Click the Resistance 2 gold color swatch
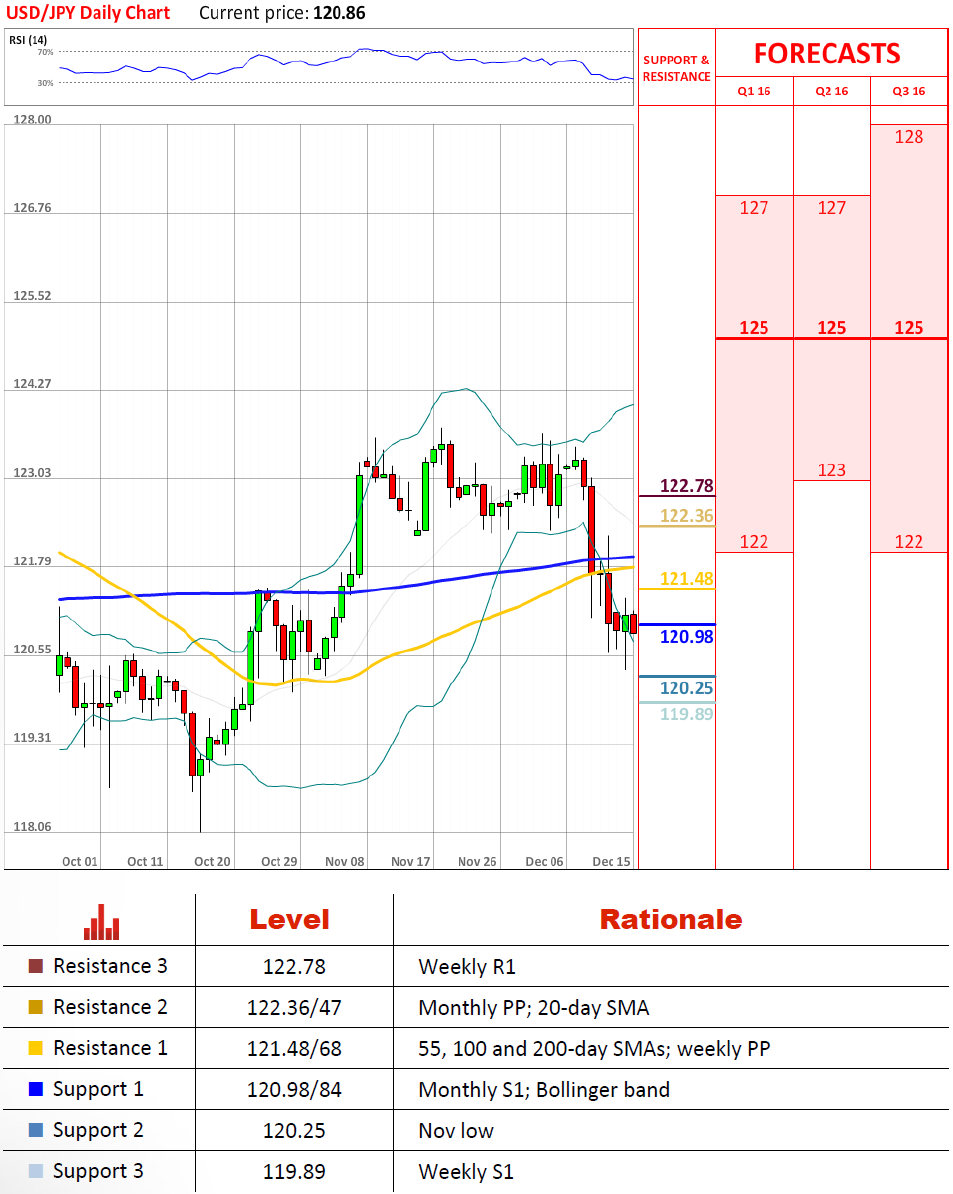 pyautogui.click(x=36, y=1007)
